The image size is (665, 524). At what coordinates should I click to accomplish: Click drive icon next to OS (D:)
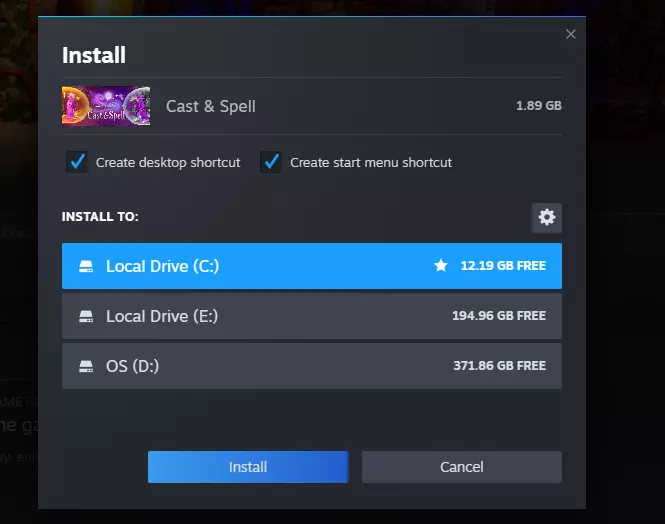click(x=86, y=366)
